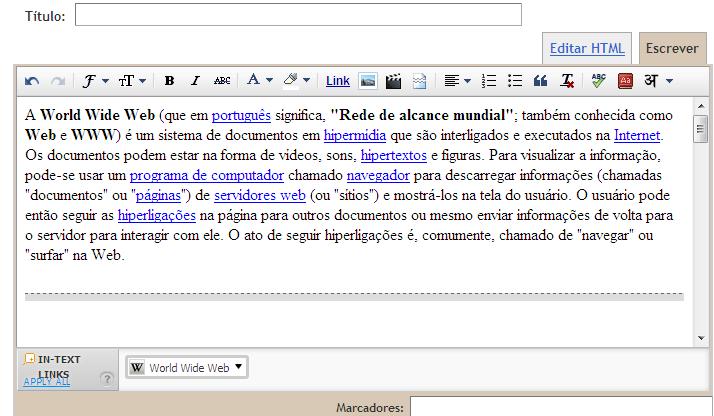Follow the 'servidores web' link
The height and width of the screenshot is (416, 714).
(260, 196)
